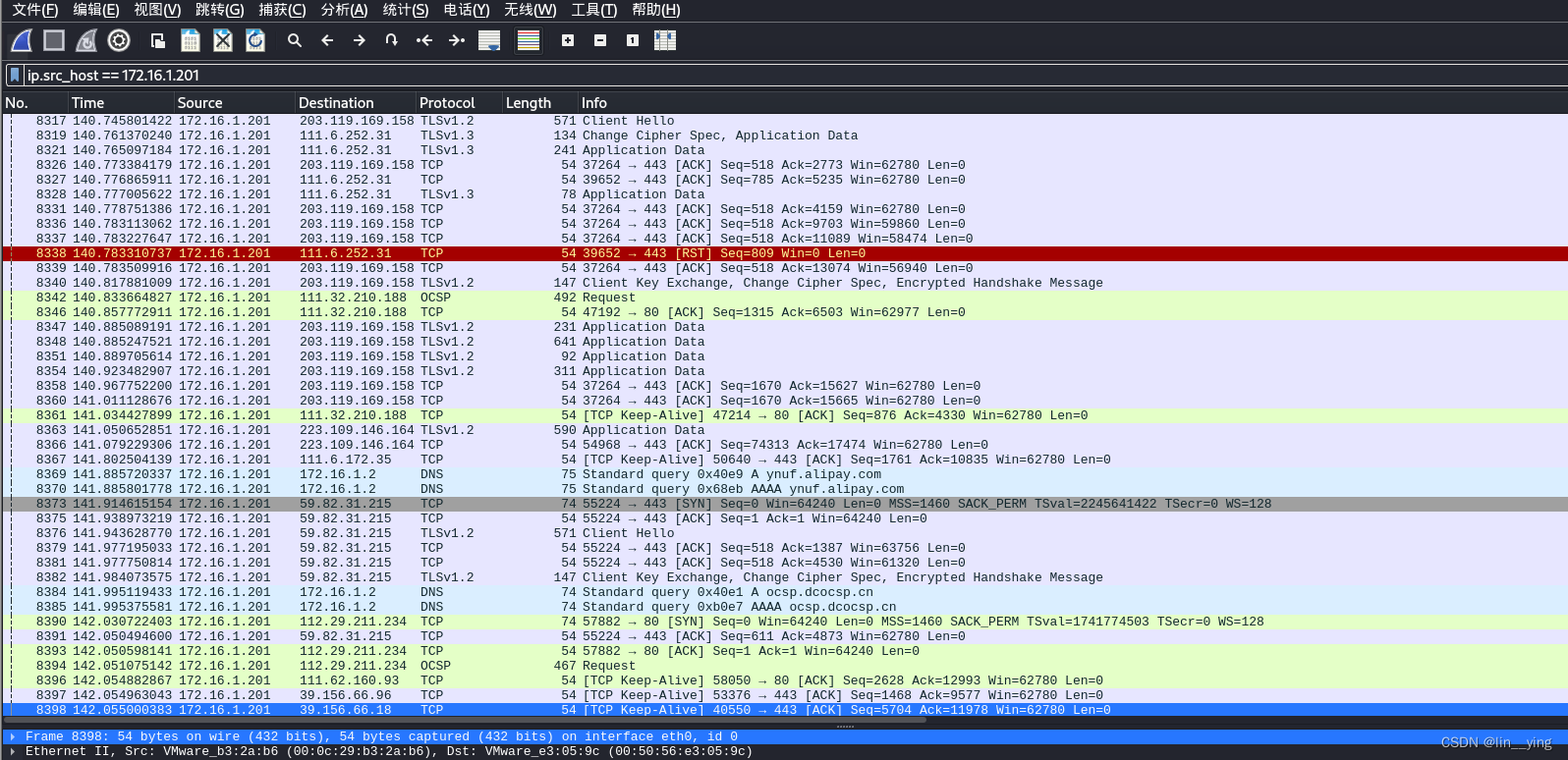This screenshot has height=760, width=1568.
Task: Open the 分析(A) menu
Action: [344, 10]
